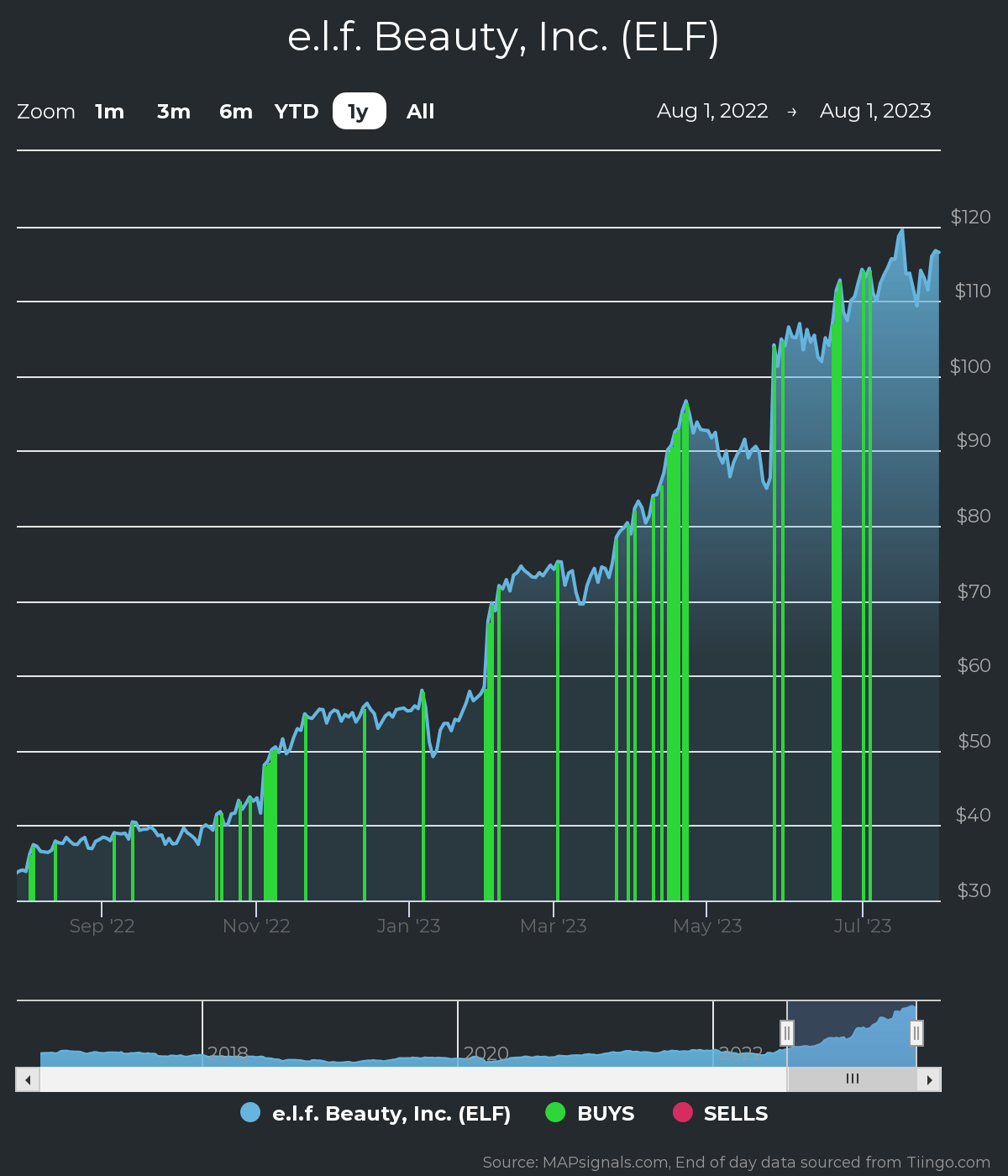Click the scrollbar right arrow

pos(929,1079)
